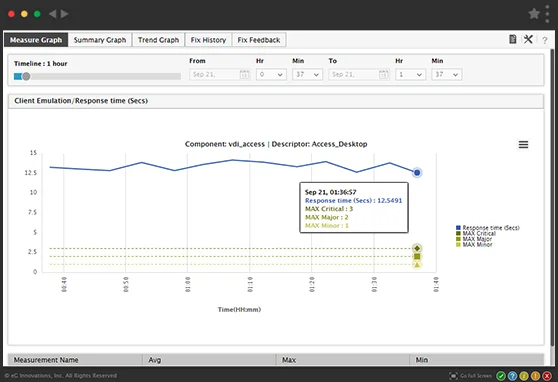Toggle MAX Critical legend series
The width and height of the screenshot is (558, 382).
click(x=476, y=233)
